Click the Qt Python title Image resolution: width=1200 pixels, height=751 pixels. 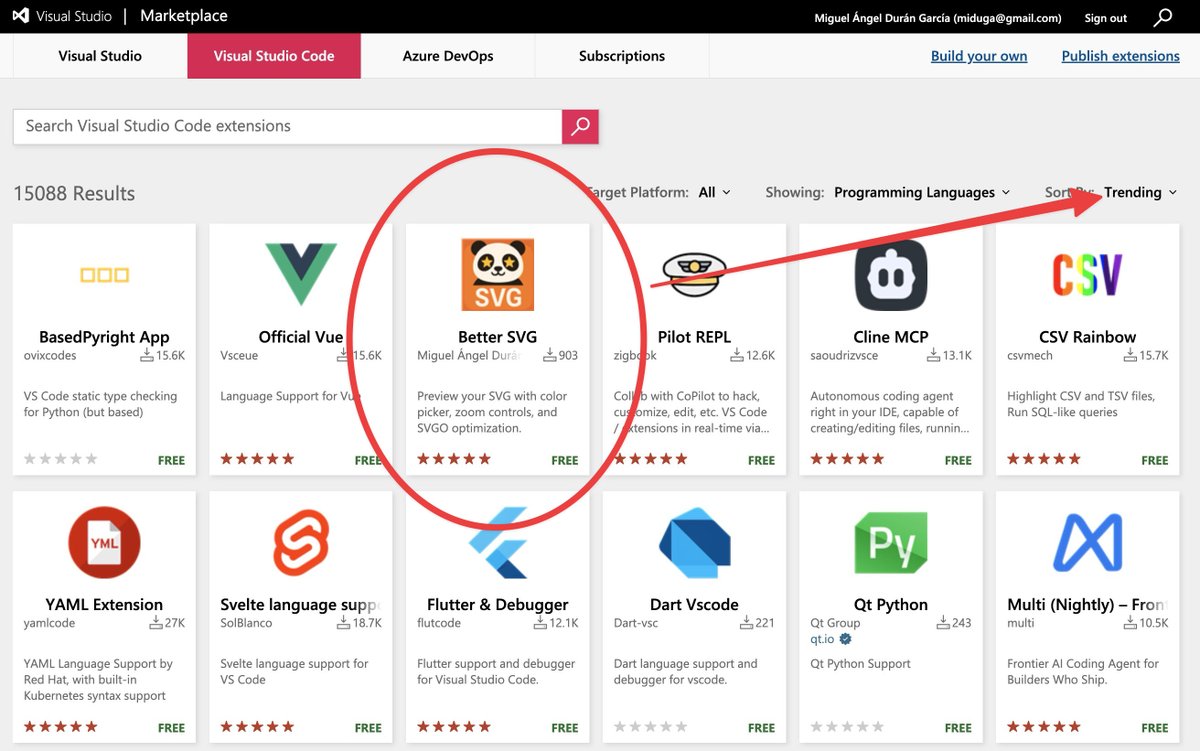(891, 605)
